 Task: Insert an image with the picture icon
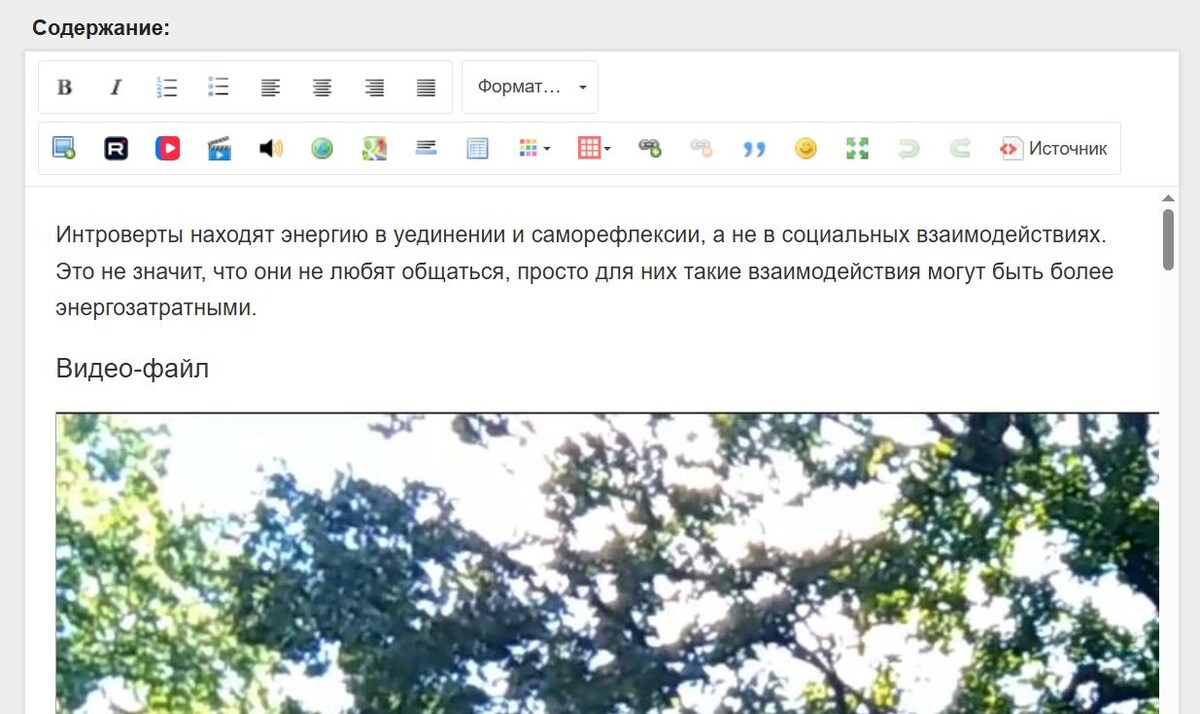pyautogui.click(x=64, y=149)
